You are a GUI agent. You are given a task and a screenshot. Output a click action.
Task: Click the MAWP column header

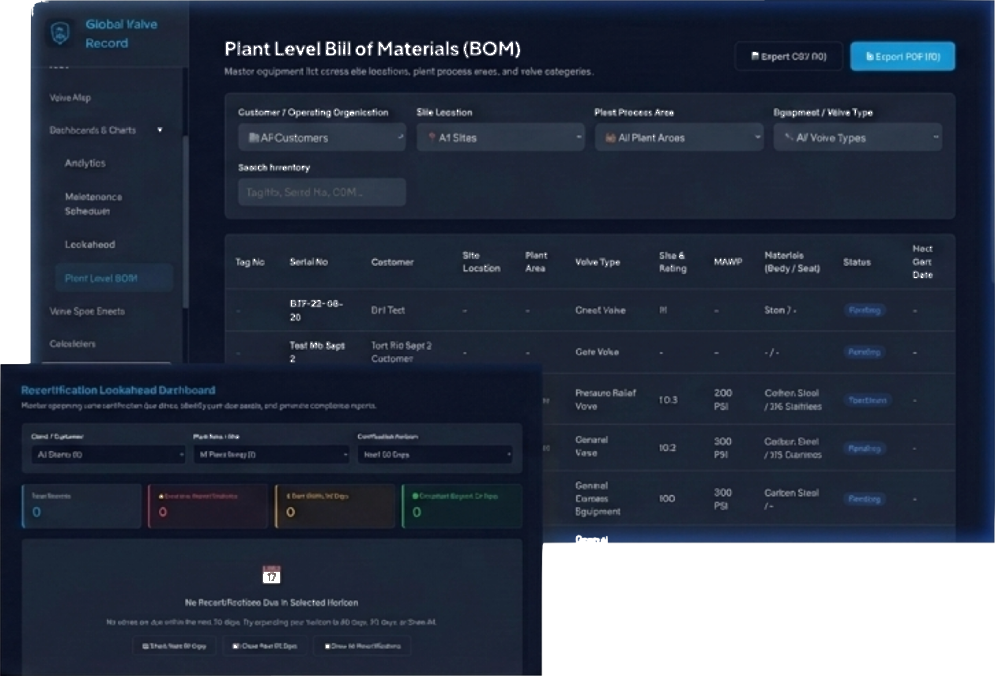728,262
